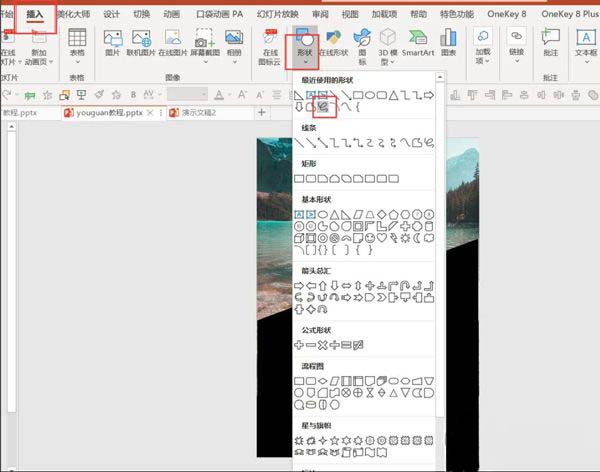Open the 帮助 (Help) tab

click(x=418, y=15)
